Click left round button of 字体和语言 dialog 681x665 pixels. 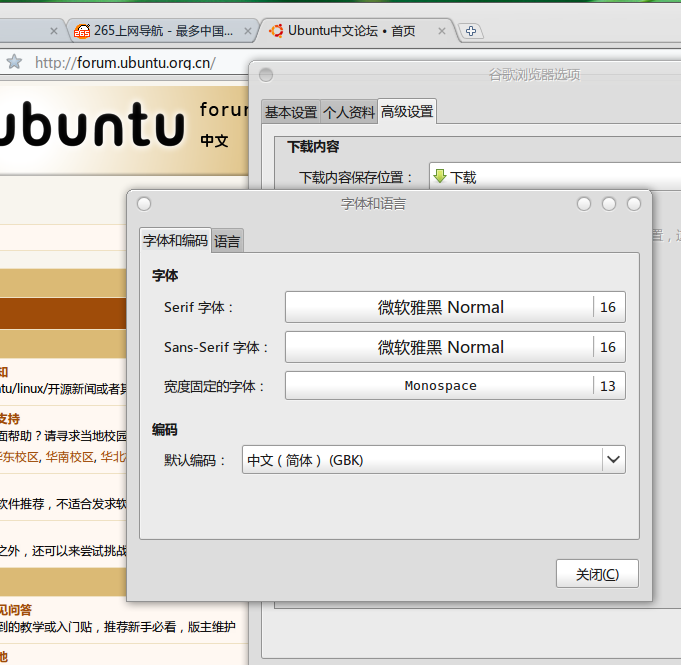click(x=144, y=204)
